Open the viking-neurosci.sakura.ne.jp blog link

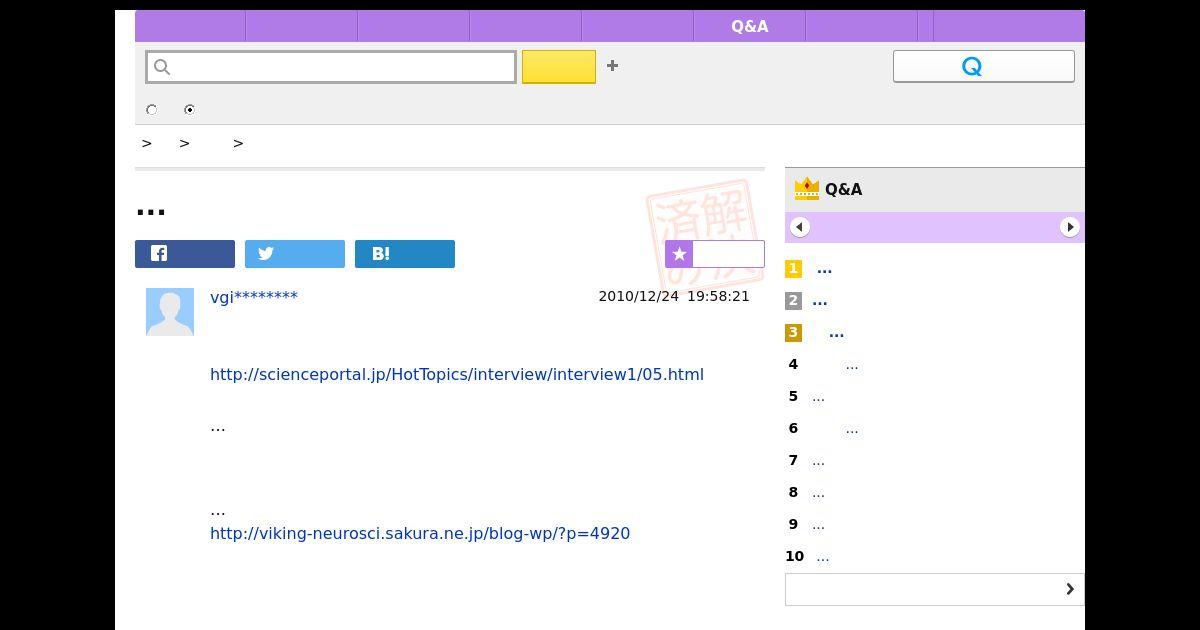click(x=420, y=533)
